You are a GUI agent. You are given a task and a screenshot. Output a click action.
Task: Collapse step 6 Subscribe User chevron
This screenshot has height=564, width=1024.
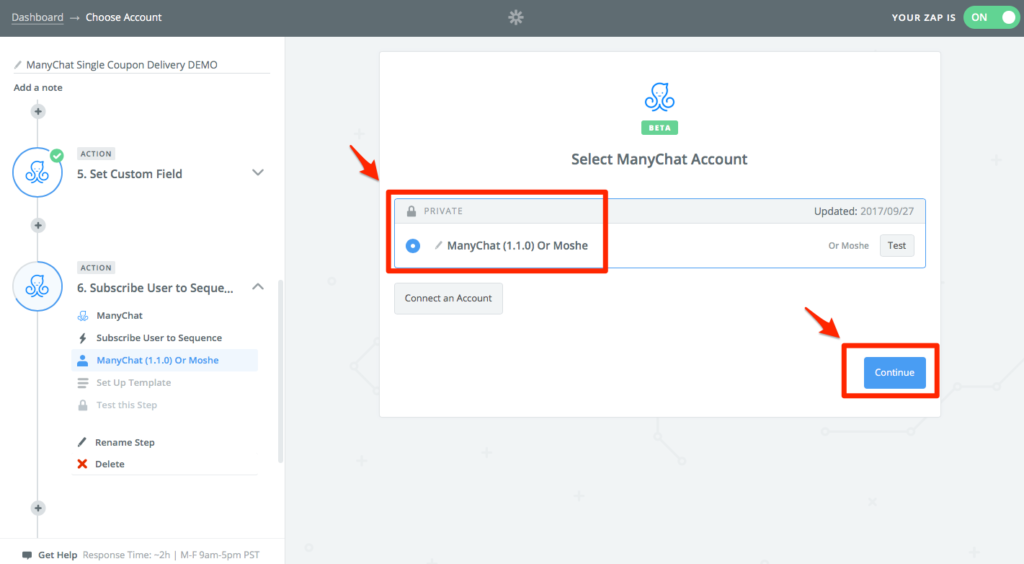[x=258, y=287]
